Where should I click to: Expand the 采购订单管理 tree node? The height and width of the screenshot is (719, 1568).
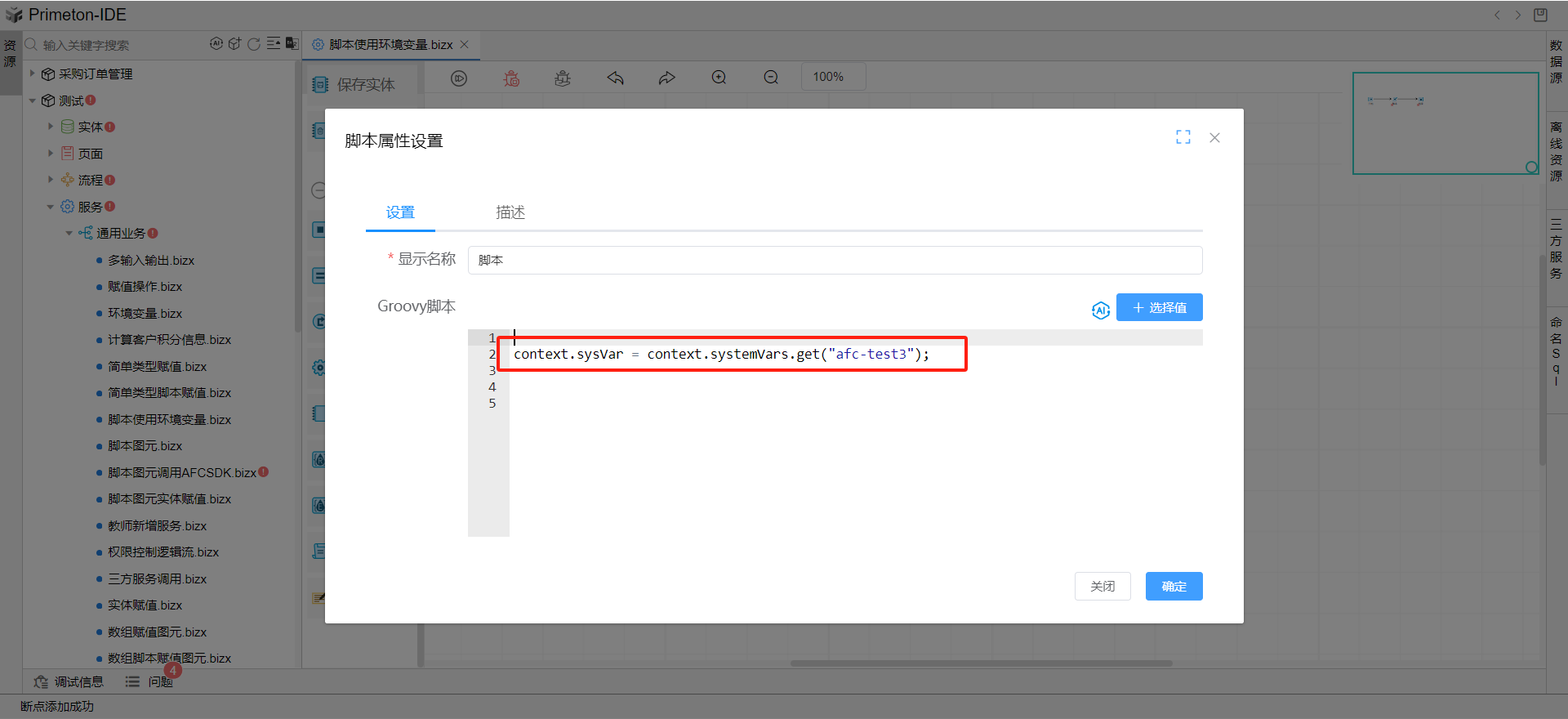tap(33, 74)
